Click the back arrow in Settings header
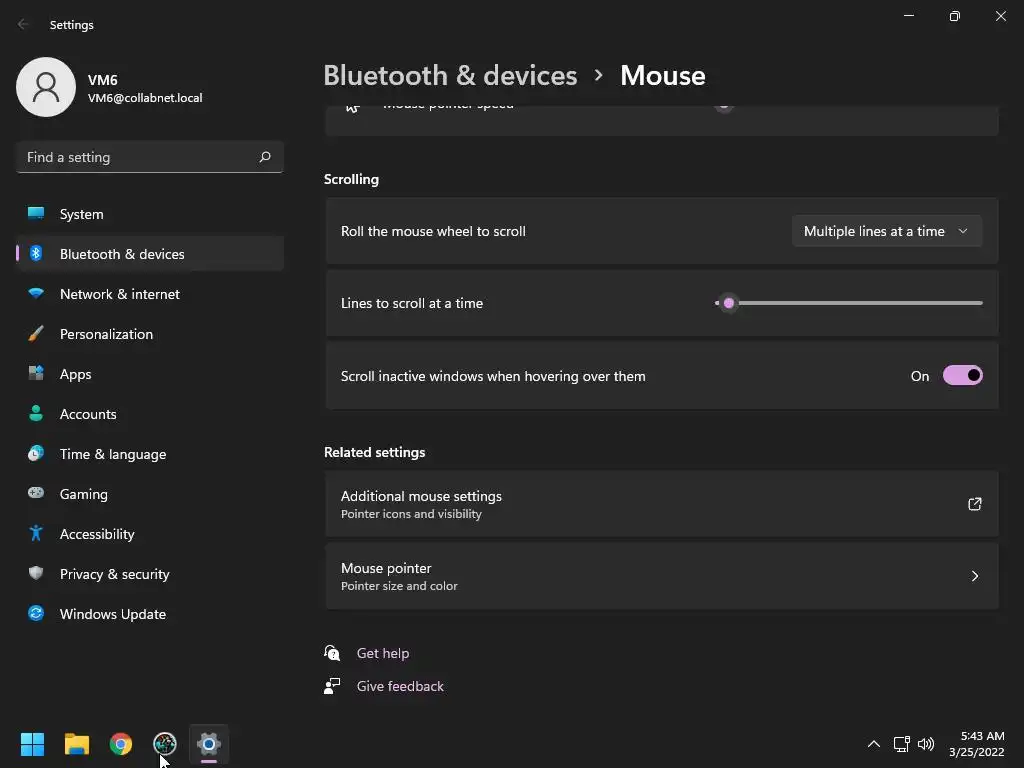 23,24
